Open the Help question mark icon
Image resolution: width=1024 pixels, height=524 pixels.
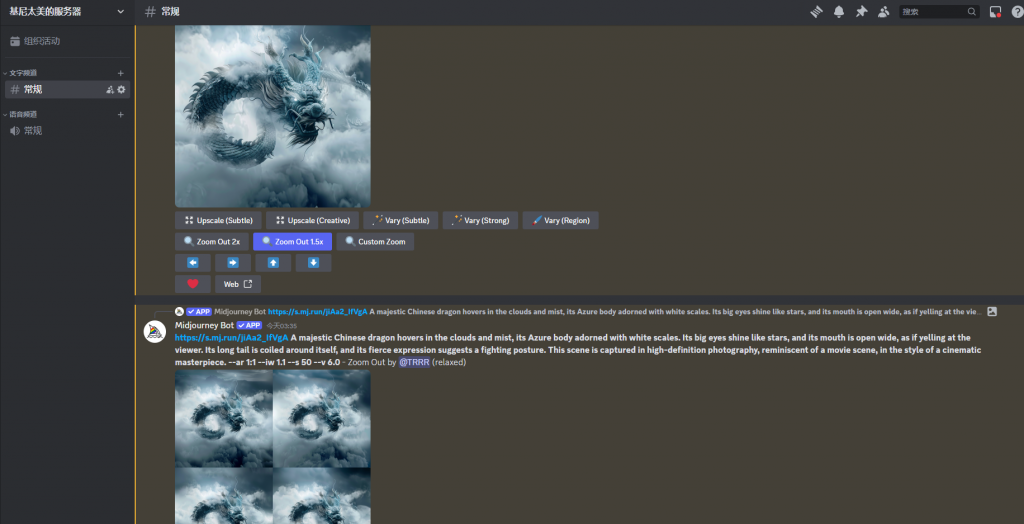1016,12
